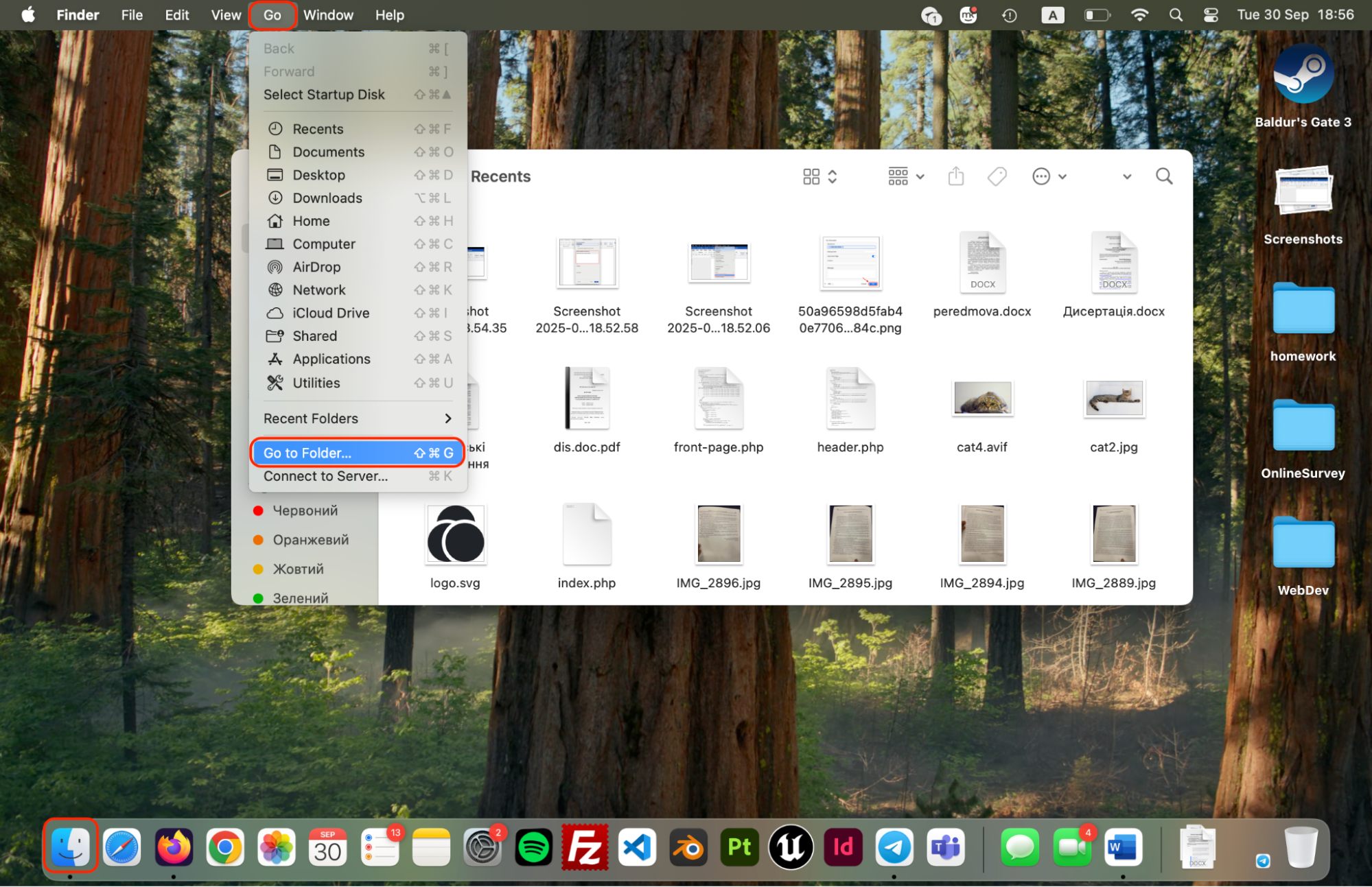The image size is (1372, 887).
Task: Open the More actions ellipsis dropdown
Action: point(1049,176)
